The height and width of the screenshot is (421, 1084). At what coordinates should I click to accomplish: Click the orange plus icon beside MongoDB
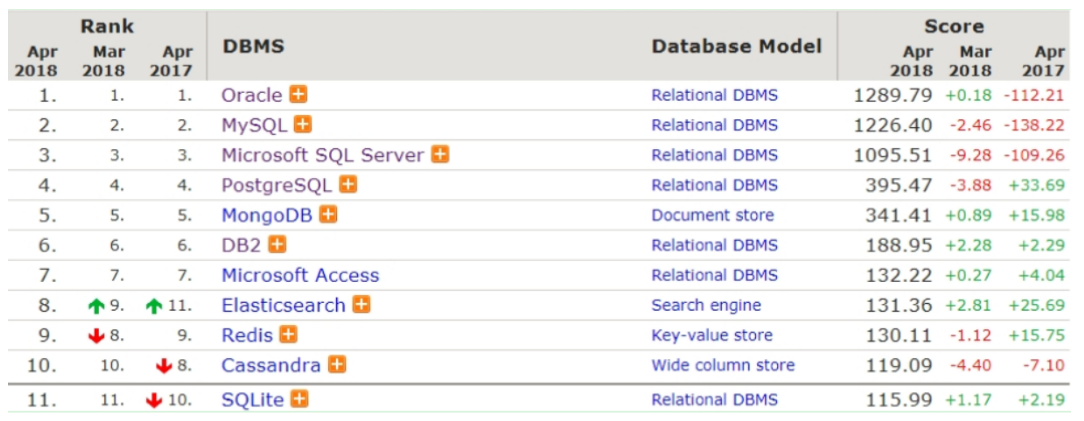328,215
